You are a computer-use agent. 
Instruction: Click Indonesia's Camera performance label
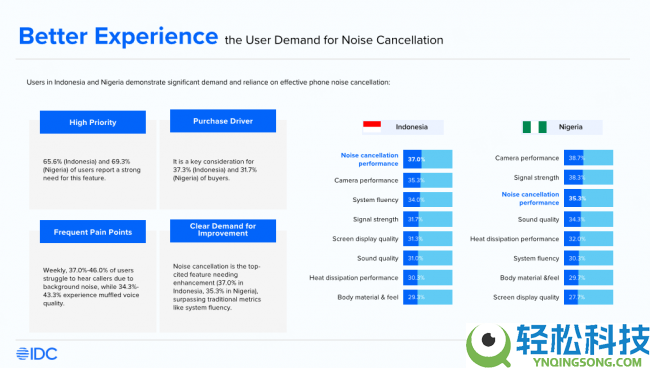click(366, 180)
